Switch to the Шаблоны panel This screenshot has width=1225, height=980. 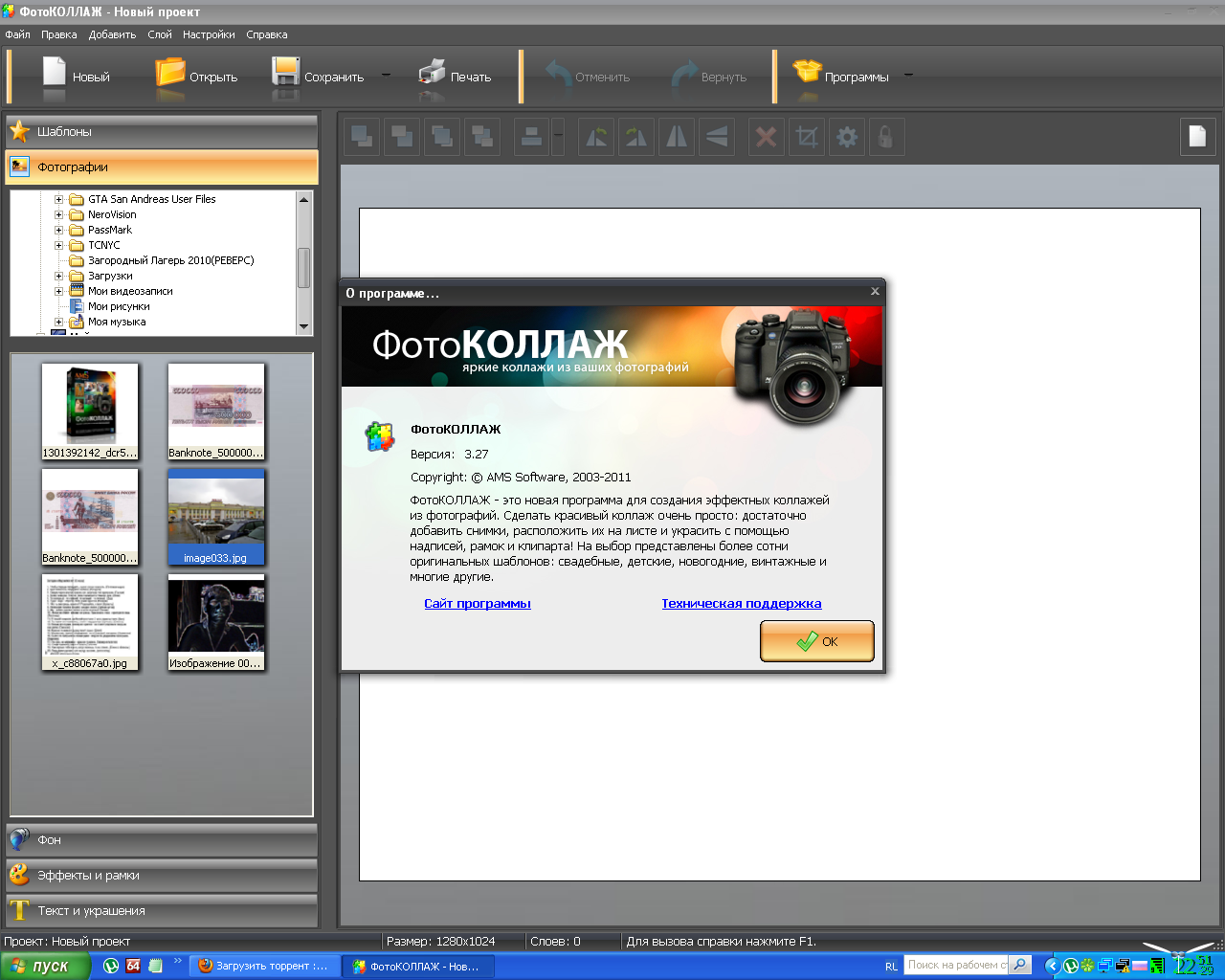point(162,132)
